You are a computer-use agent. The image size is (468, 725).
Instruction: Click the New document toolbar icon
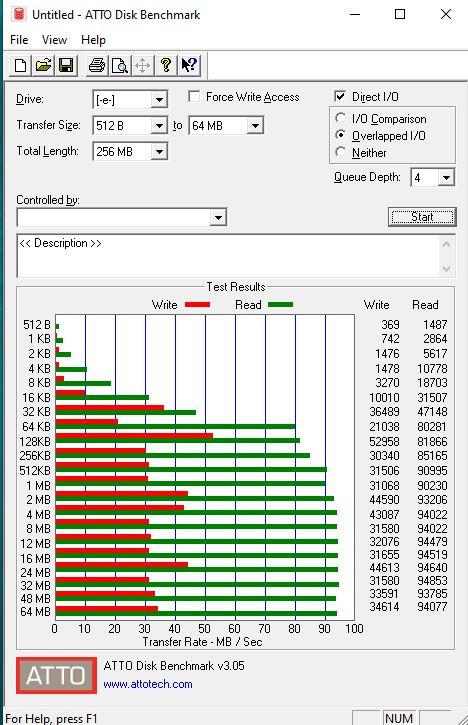point(20,66)
